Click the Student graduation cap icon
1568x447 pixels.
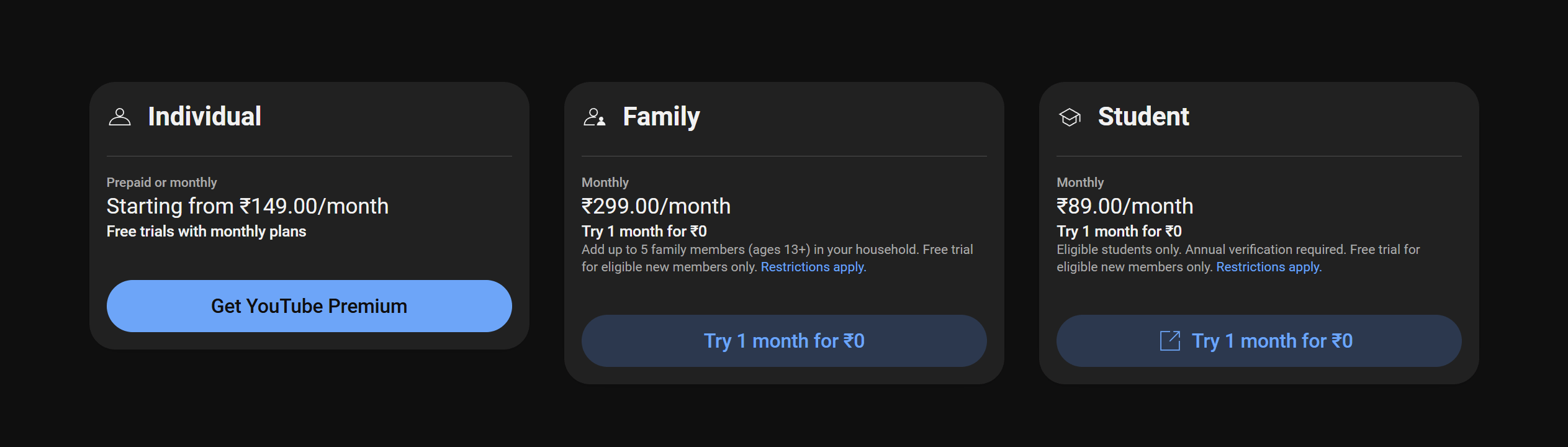[1070, 117]
